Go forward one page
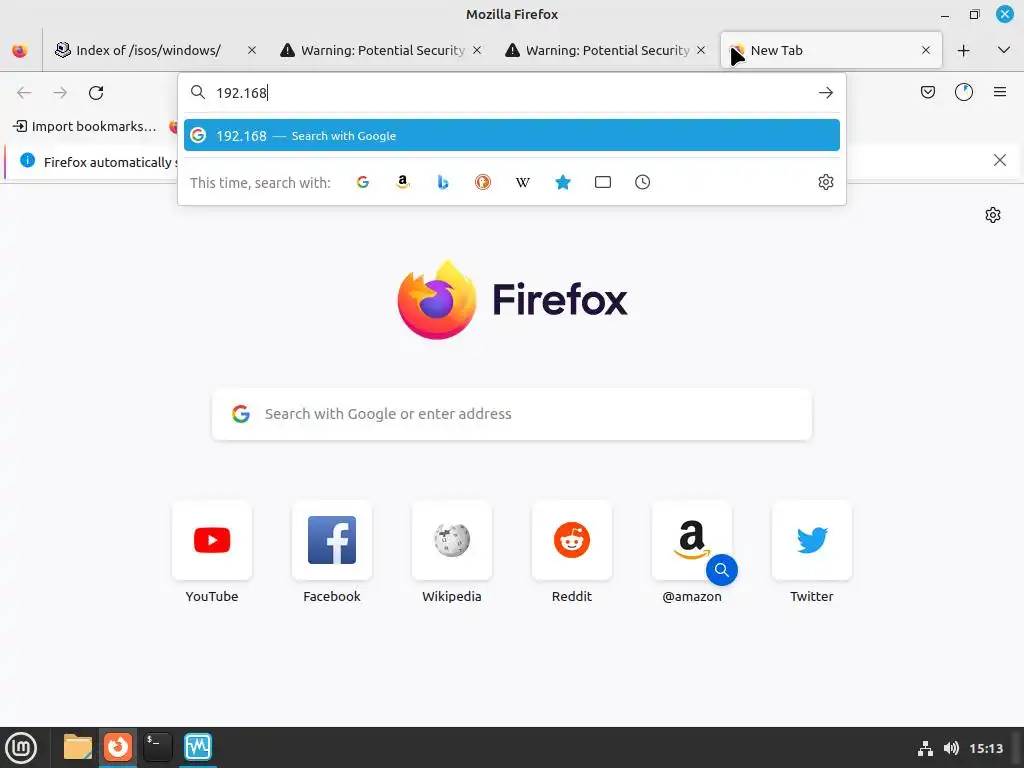 (x=60, y=93)
